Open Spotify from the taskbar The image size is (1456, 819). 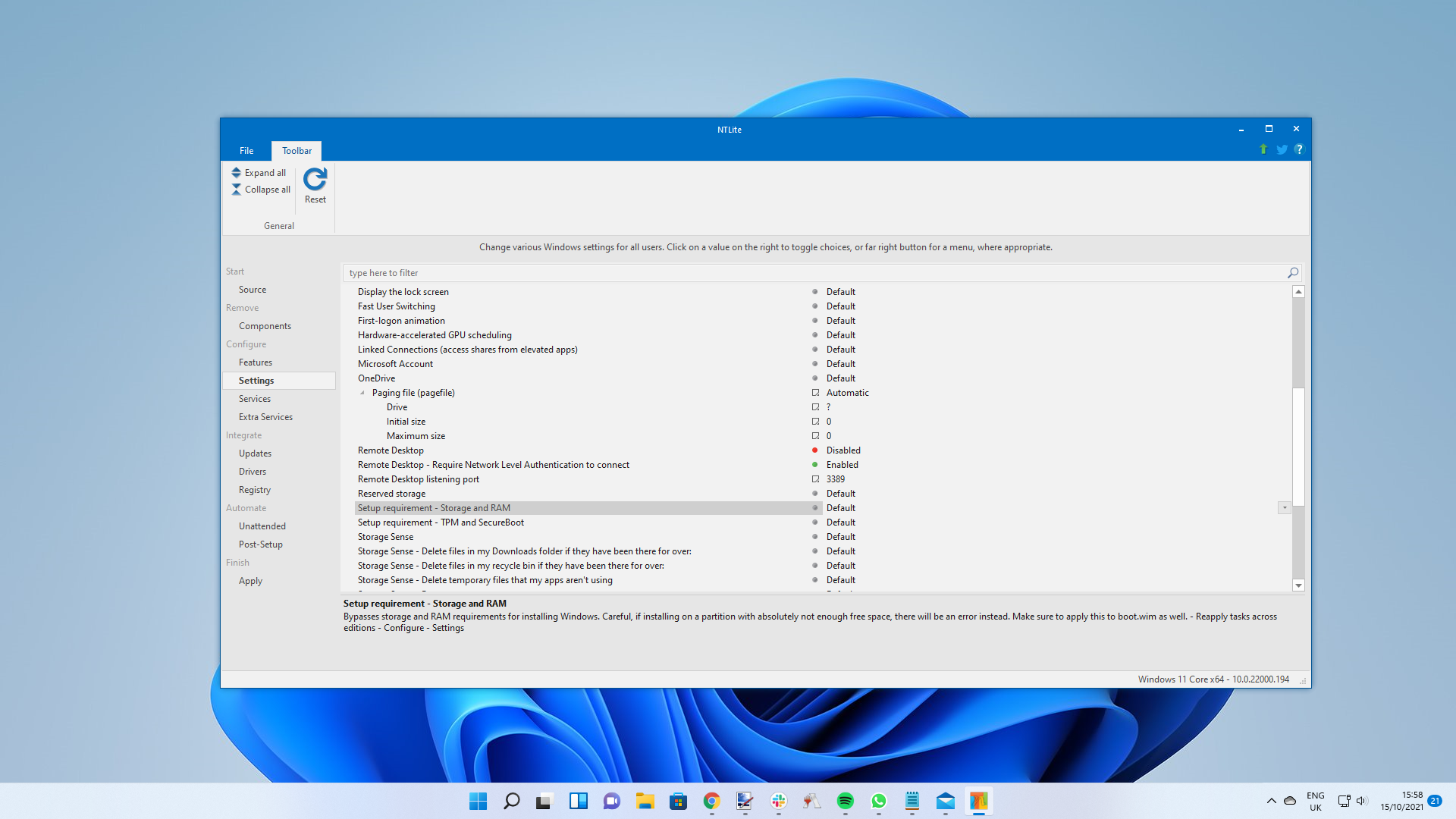click(x=845, y=801)
